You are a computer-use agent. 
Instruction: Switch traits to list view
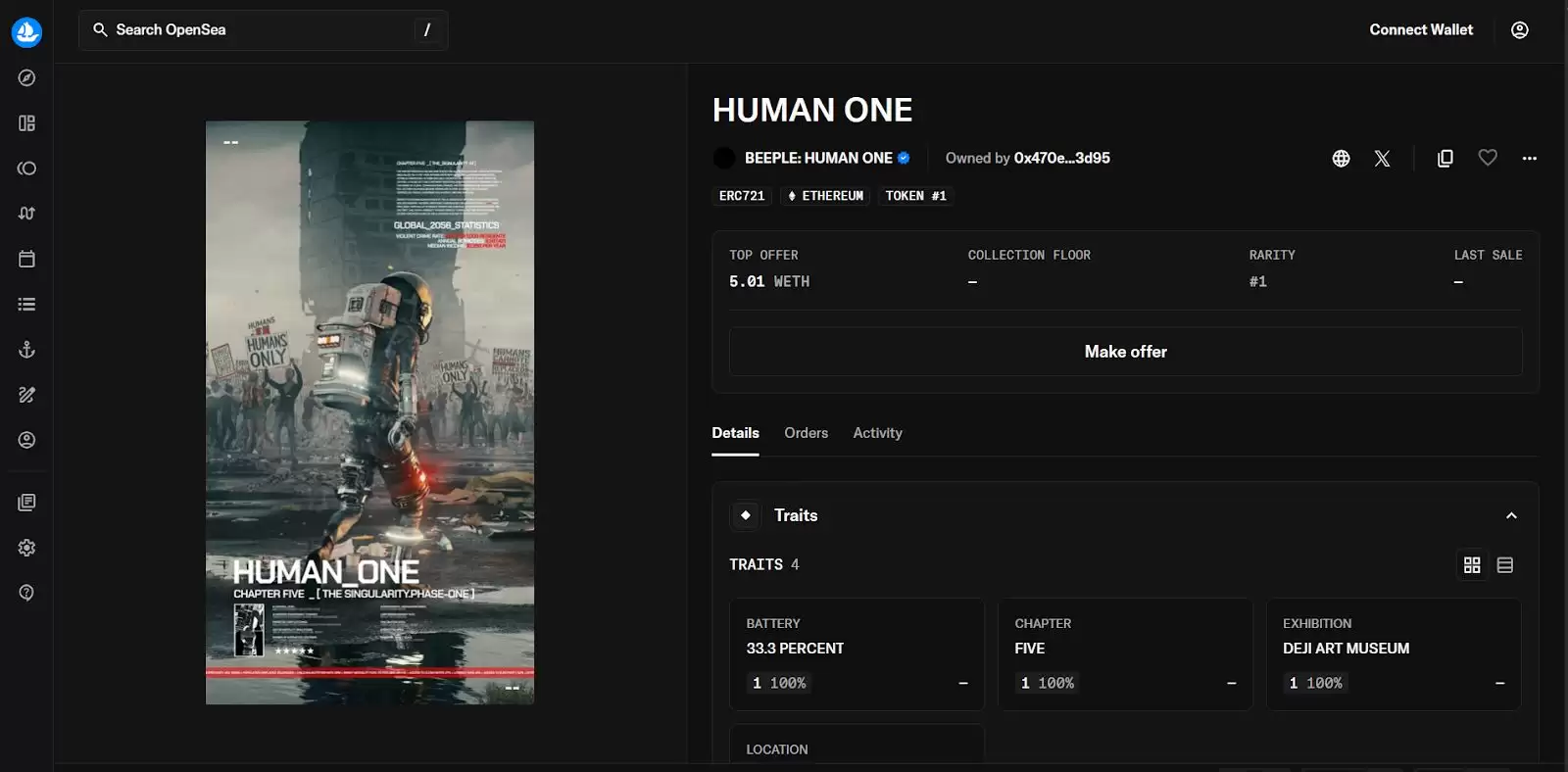point(1505,565)
